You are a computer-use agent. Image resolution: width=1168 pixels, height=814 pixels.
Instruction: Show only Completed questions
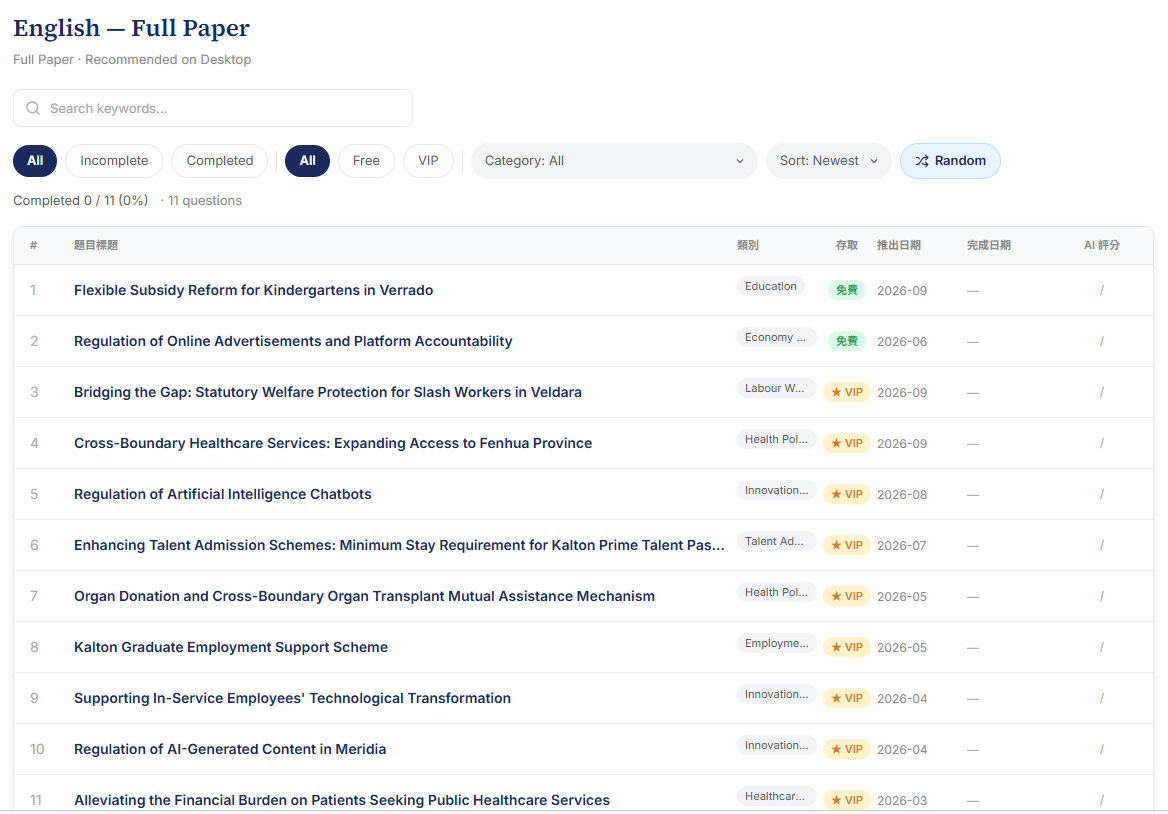click(x=220, y=161)
